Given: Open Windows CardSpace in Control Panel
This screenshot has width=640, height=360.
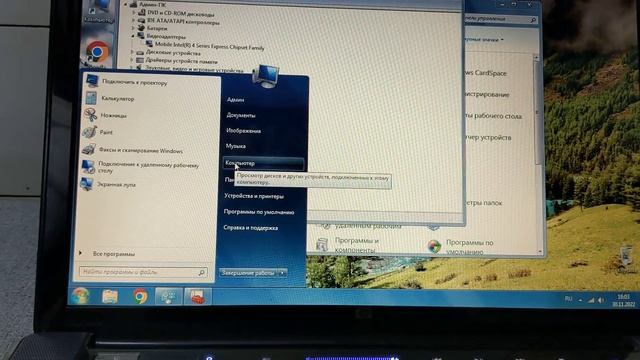Looking at the screenshot, I should point(486,73).
